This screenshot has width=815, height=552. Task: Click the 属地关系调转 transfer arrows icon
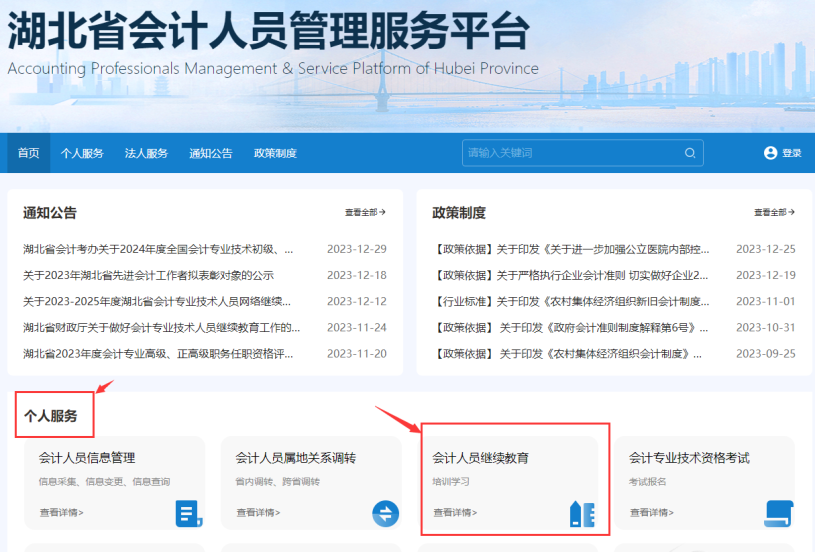point(385,514)
